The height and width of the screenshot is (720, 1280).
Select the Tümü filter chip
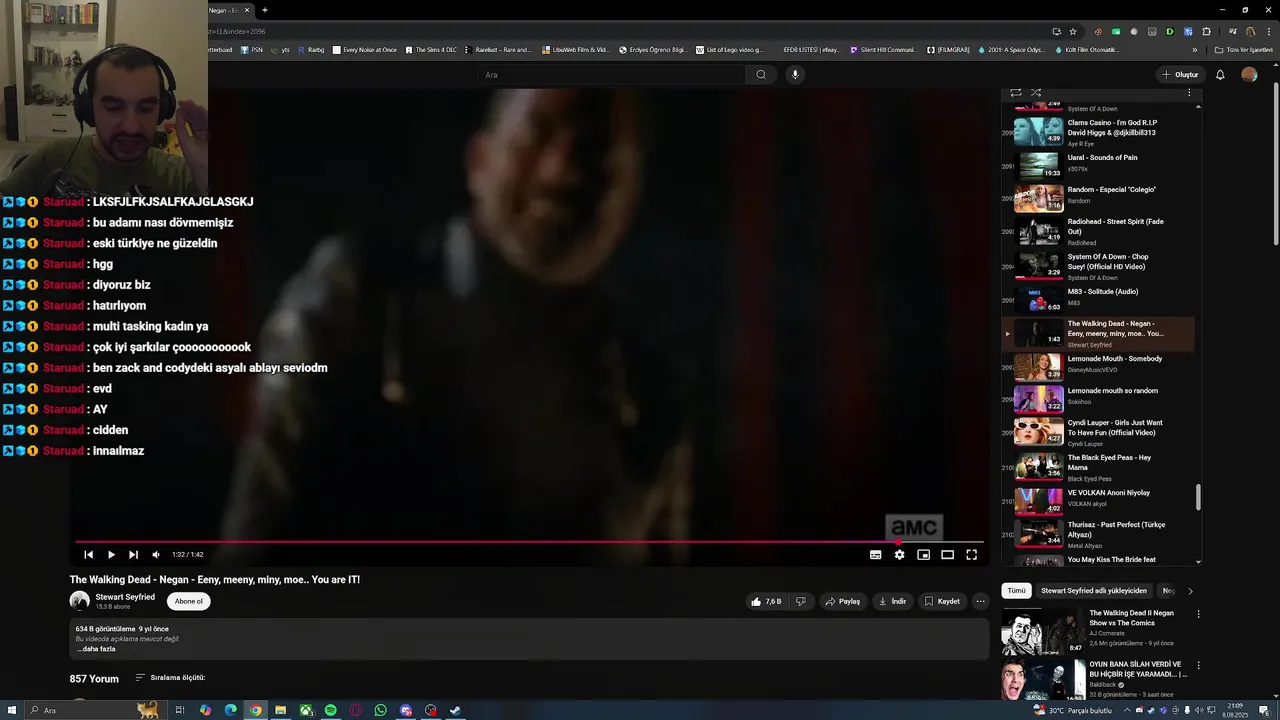point(1016,591)
